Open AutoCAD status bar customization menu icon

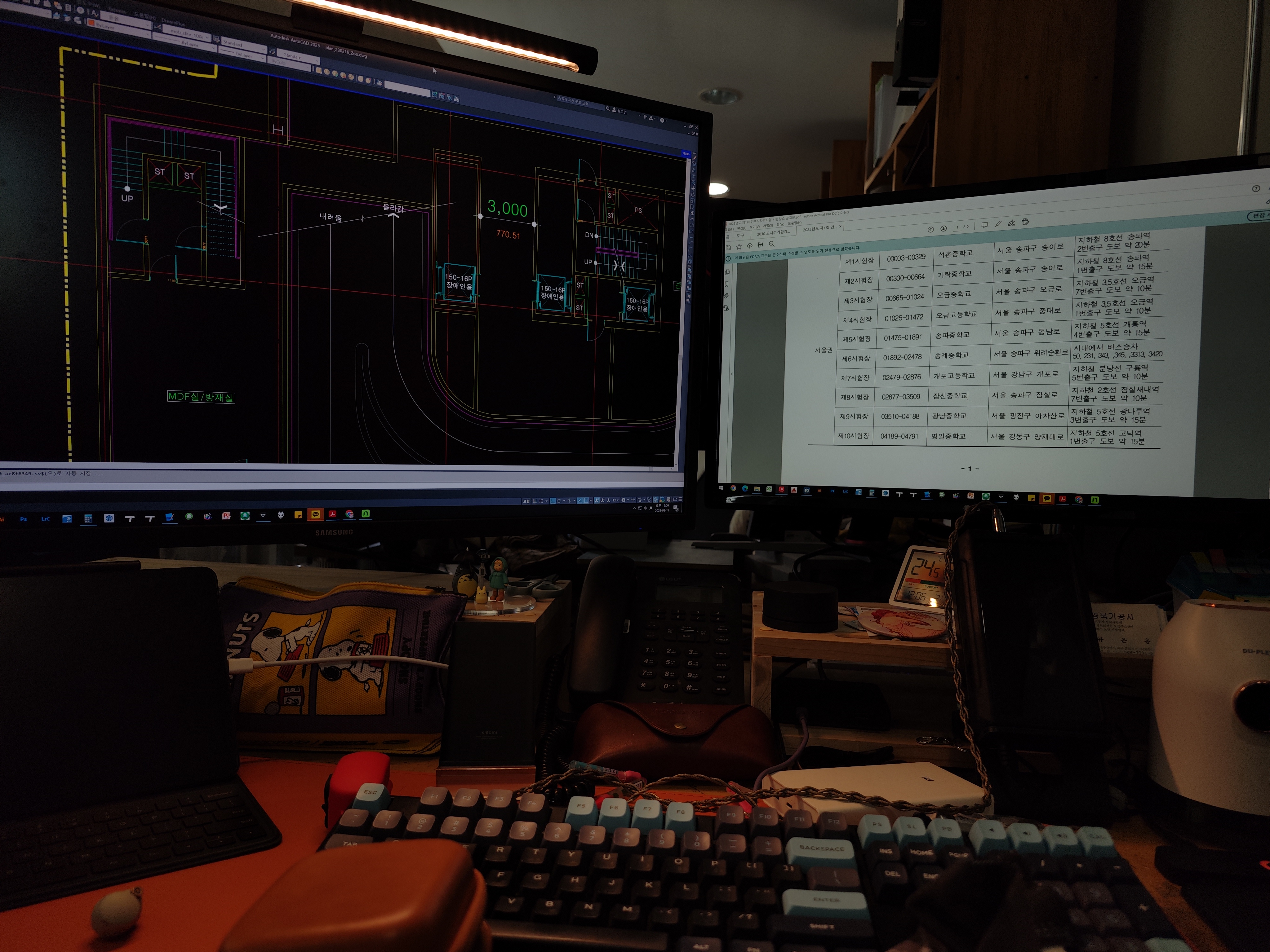[680, 499]
